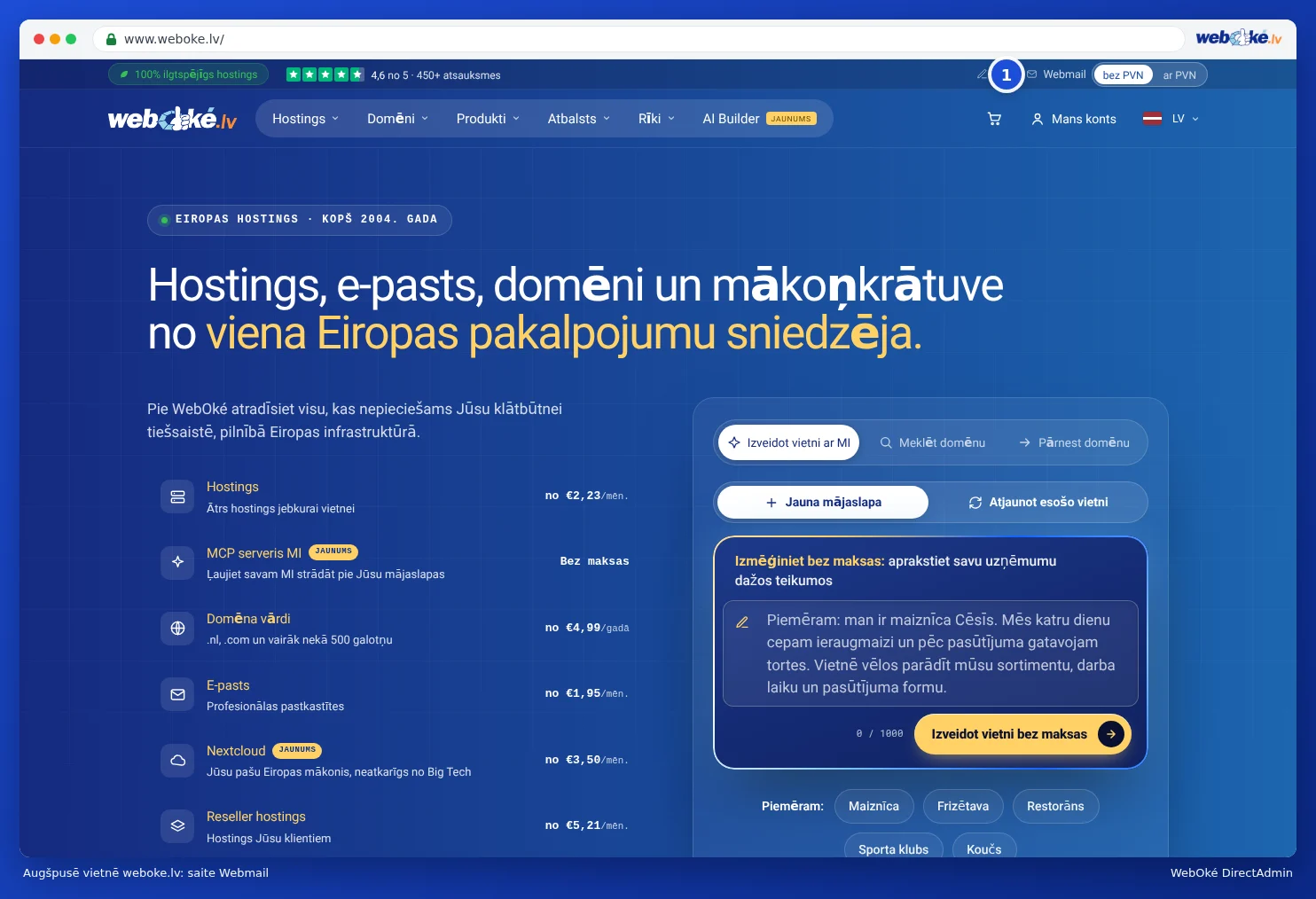Switch to Izveidot vietni ar MI tab
This screenshot has height=899, width=1316.
[x=789, y=442]
